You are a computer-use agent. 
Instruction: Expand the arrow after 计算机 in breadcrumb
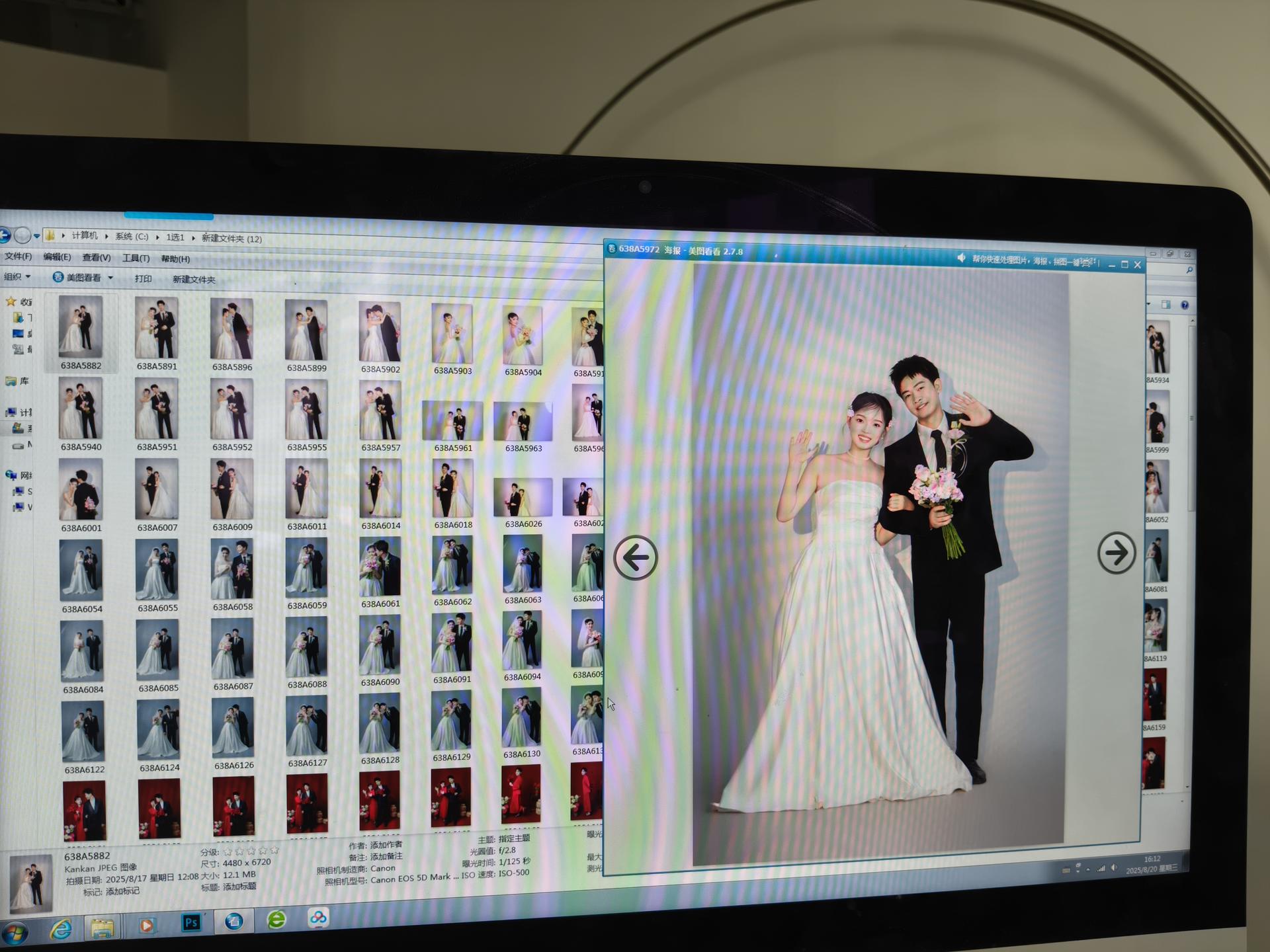tap(106, 236)
